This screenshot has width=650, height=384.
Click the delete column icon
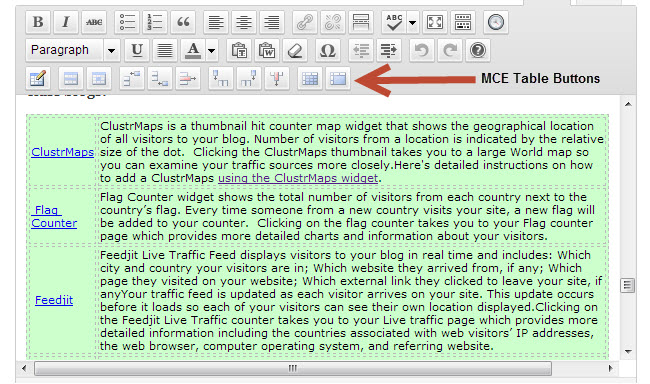tap(277, 78)
